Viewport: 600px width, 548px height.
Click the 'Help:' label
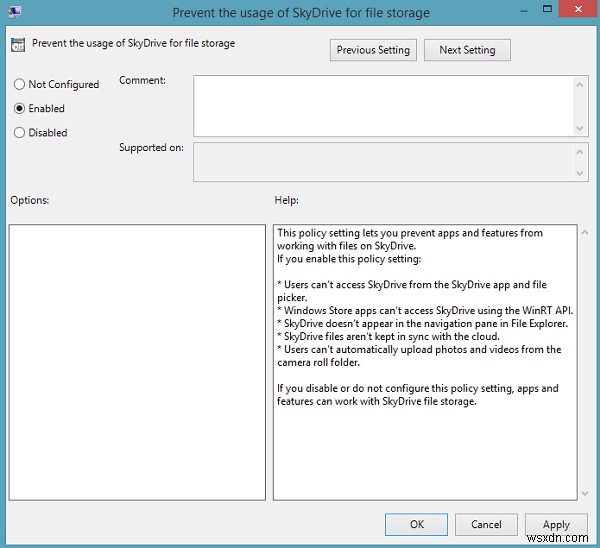pyautogui.click(x=286, y=200)
